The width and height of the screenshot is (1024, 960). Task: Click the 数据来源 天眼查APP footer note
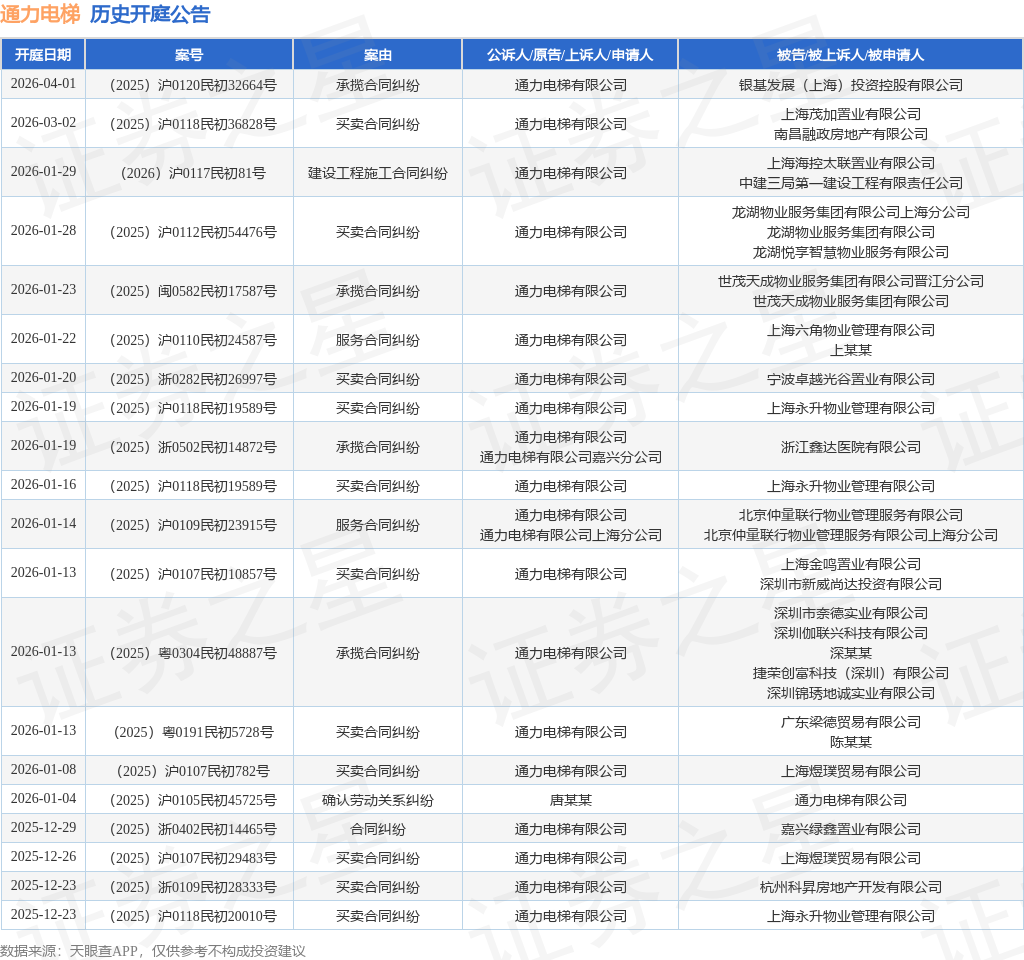click(x=153, y=951)
